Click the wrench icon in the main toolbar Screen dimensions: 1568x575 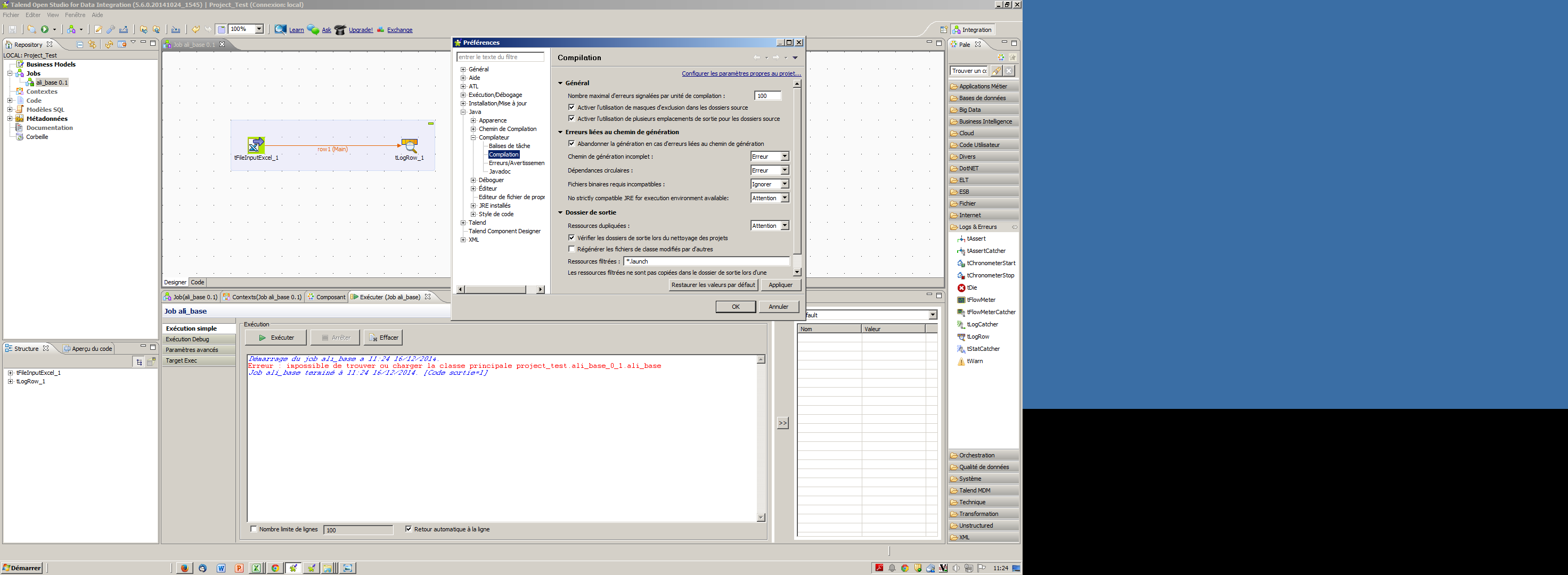click(111, 29)
